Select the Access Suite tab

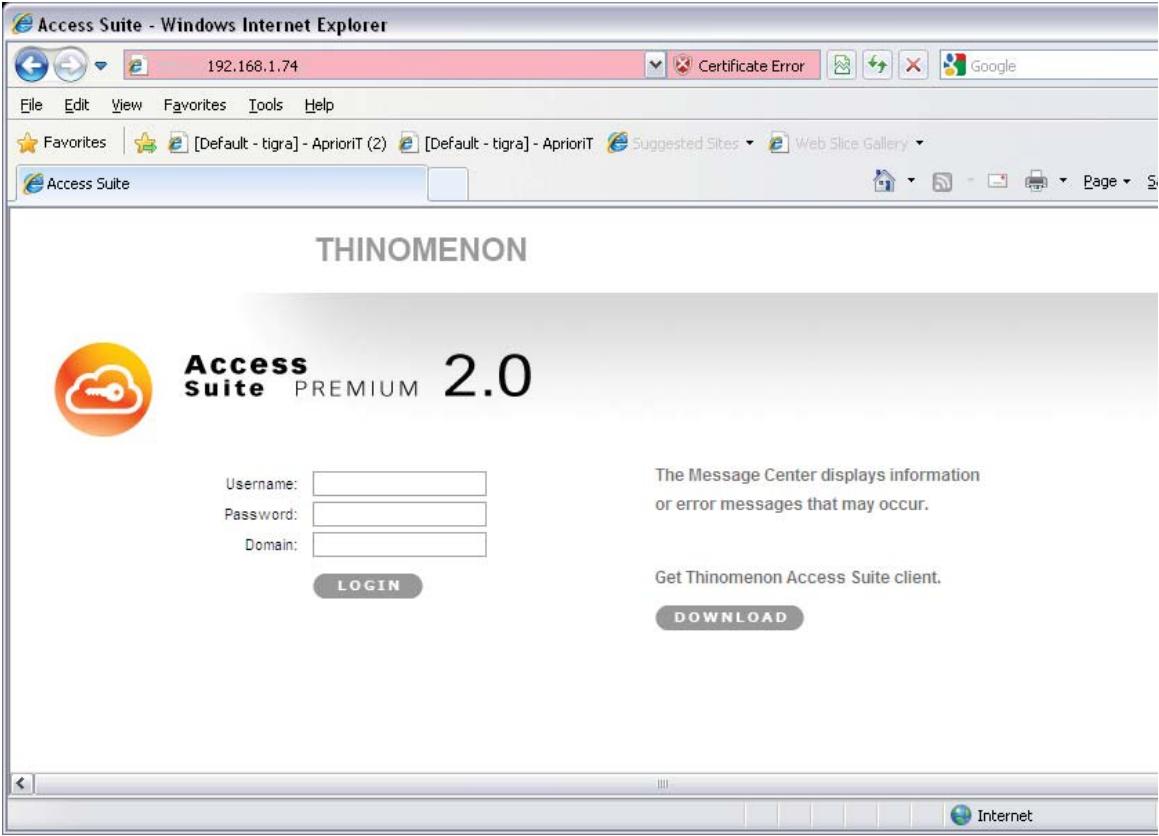point(222,183)
